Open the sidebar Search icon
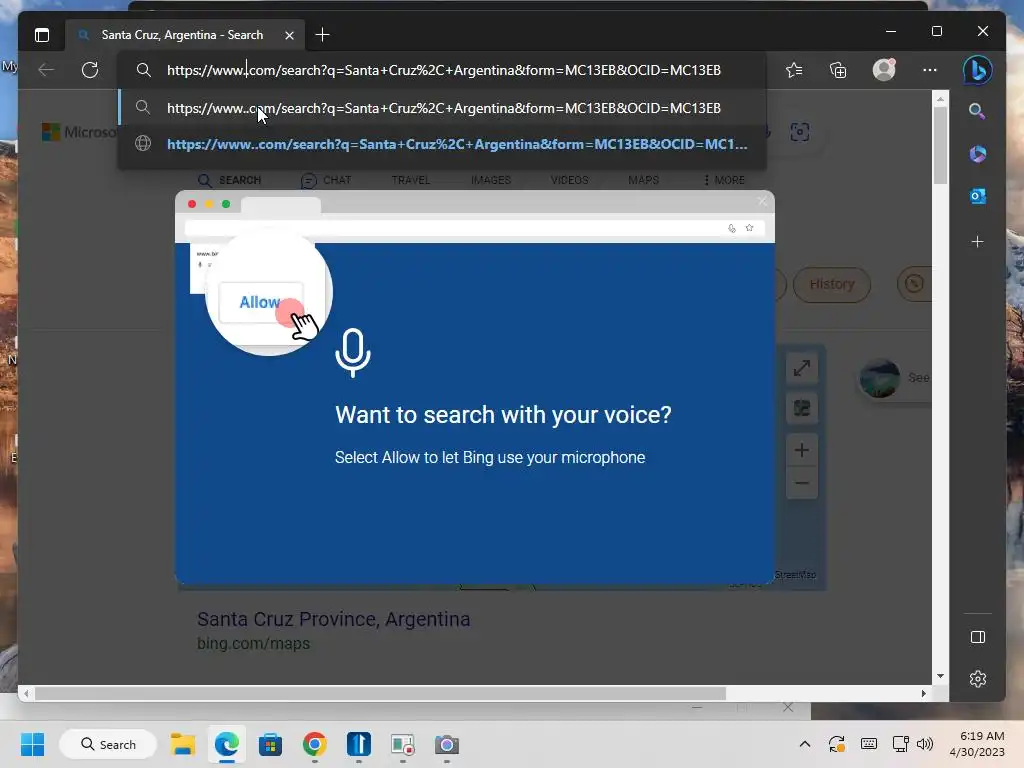 [x=977, y=111]
